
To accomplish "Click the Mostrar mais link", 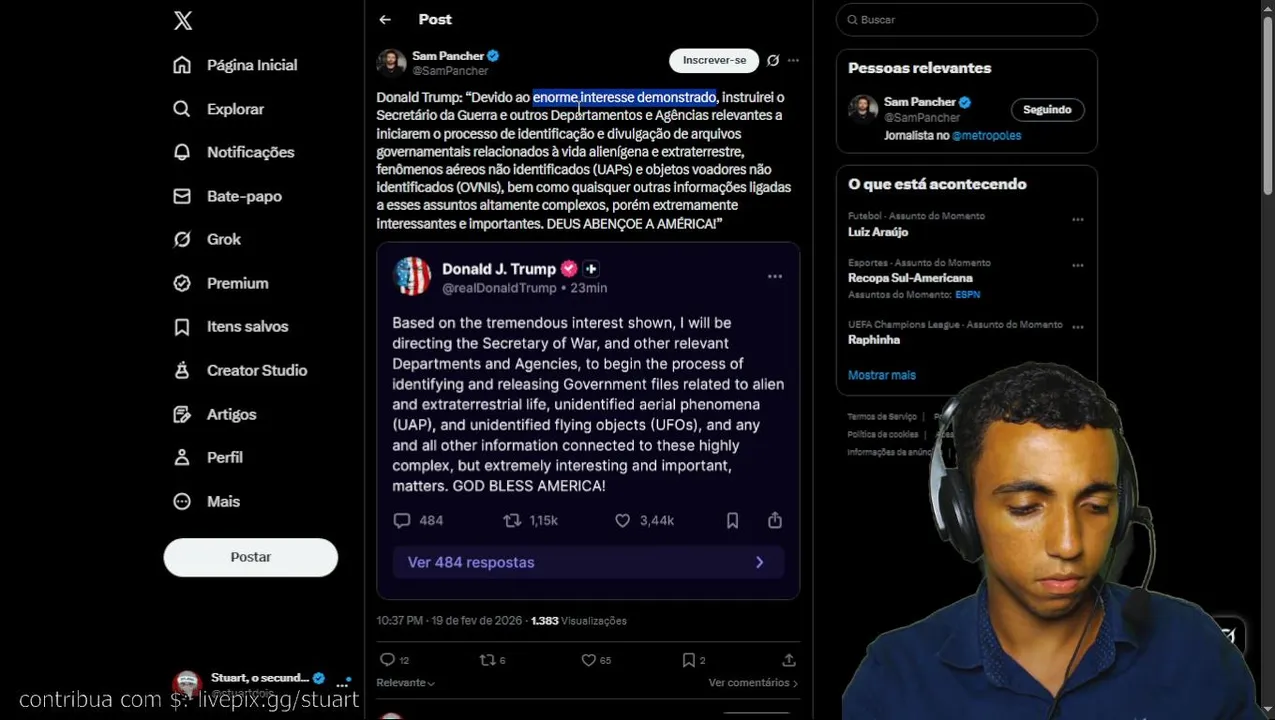I will (882, 375).
